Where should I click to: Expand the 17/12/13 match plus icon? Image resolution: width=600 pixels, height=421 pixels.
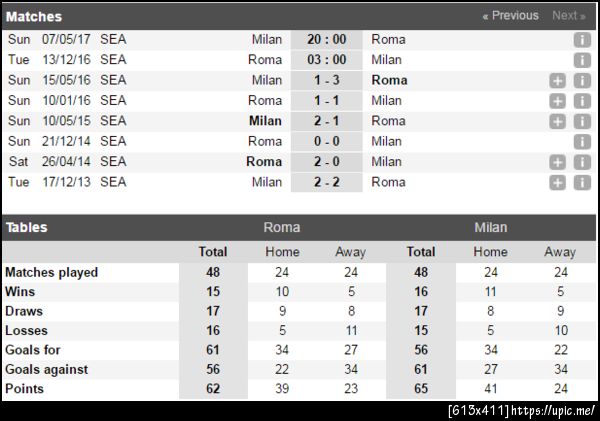coord(557,182)
